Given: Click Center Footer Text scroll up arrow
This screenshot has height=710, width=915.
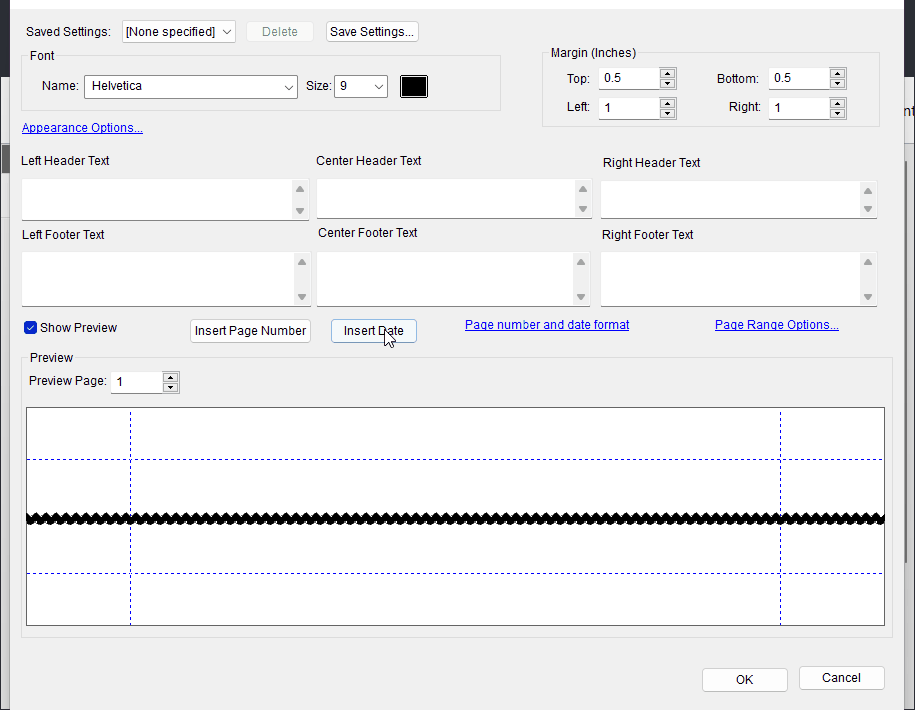Looking at the screenshot, I should [581, 262].
